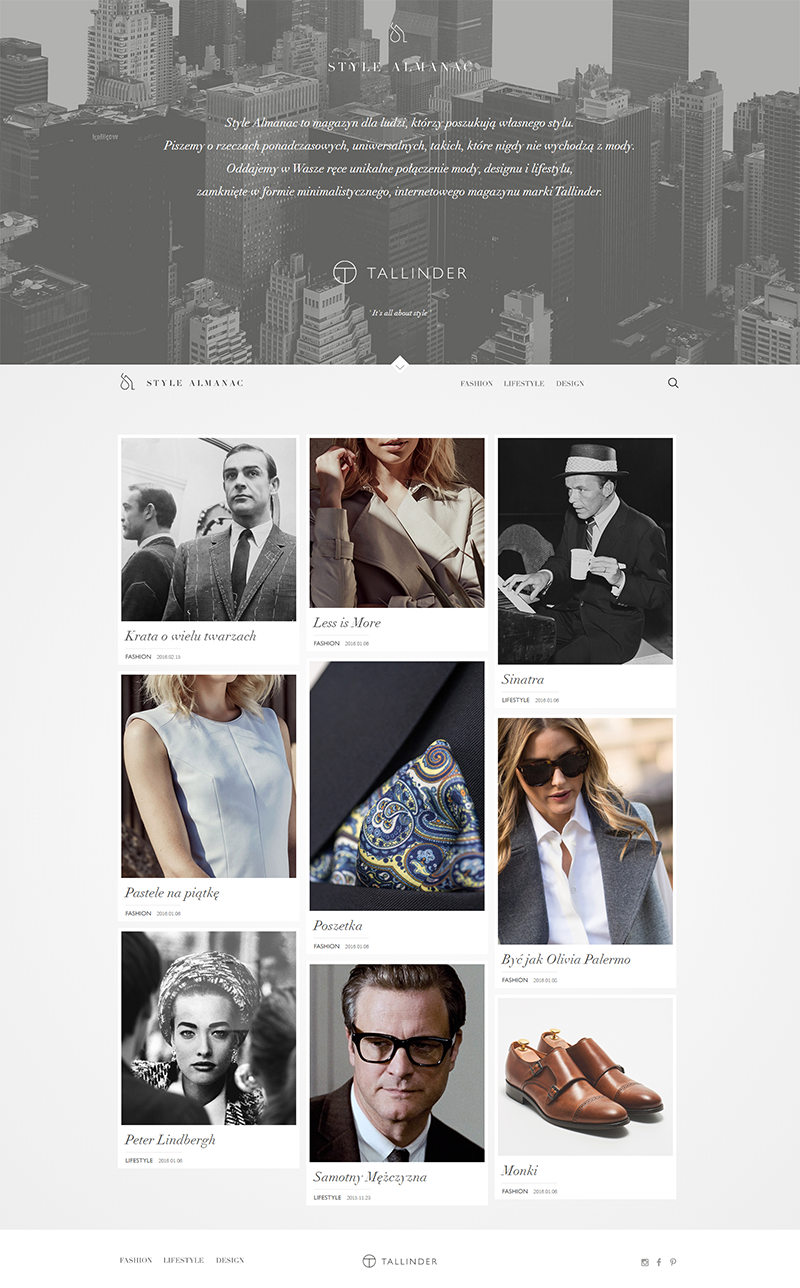
Task: Click the Instagram icon in the footer
Action: point(645,1262)
